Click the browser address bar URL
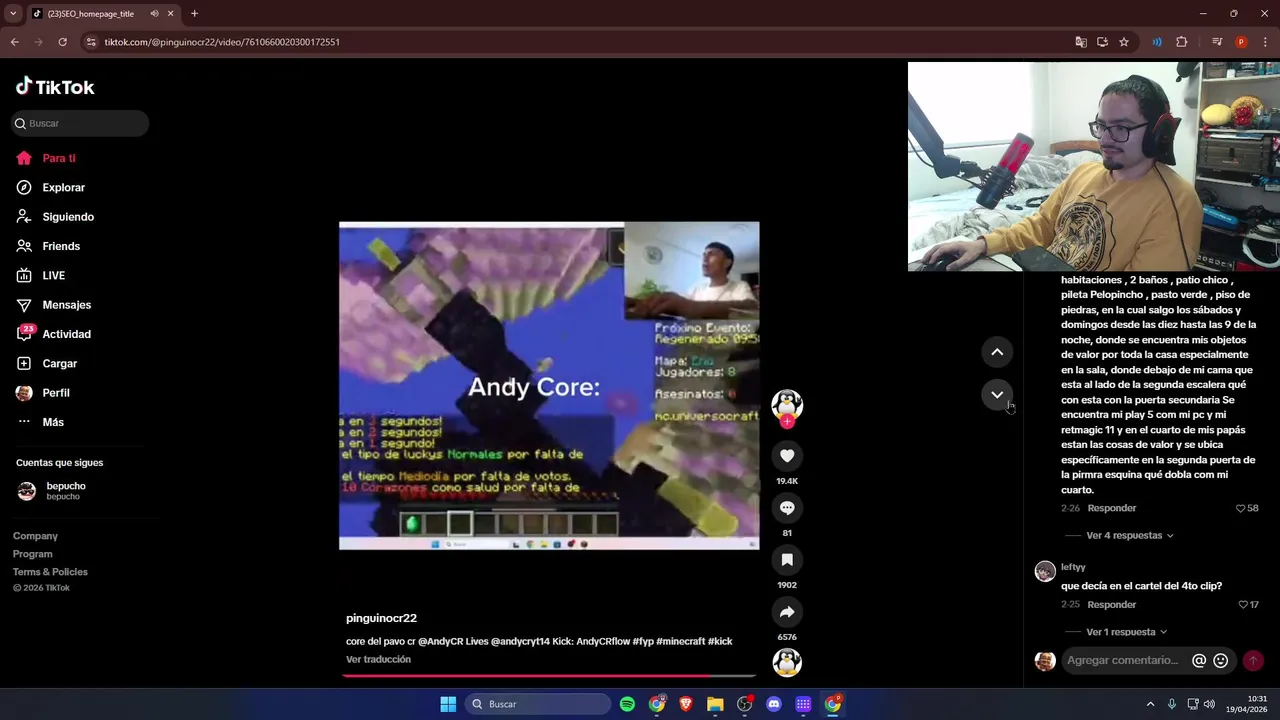 click(222, 42)
